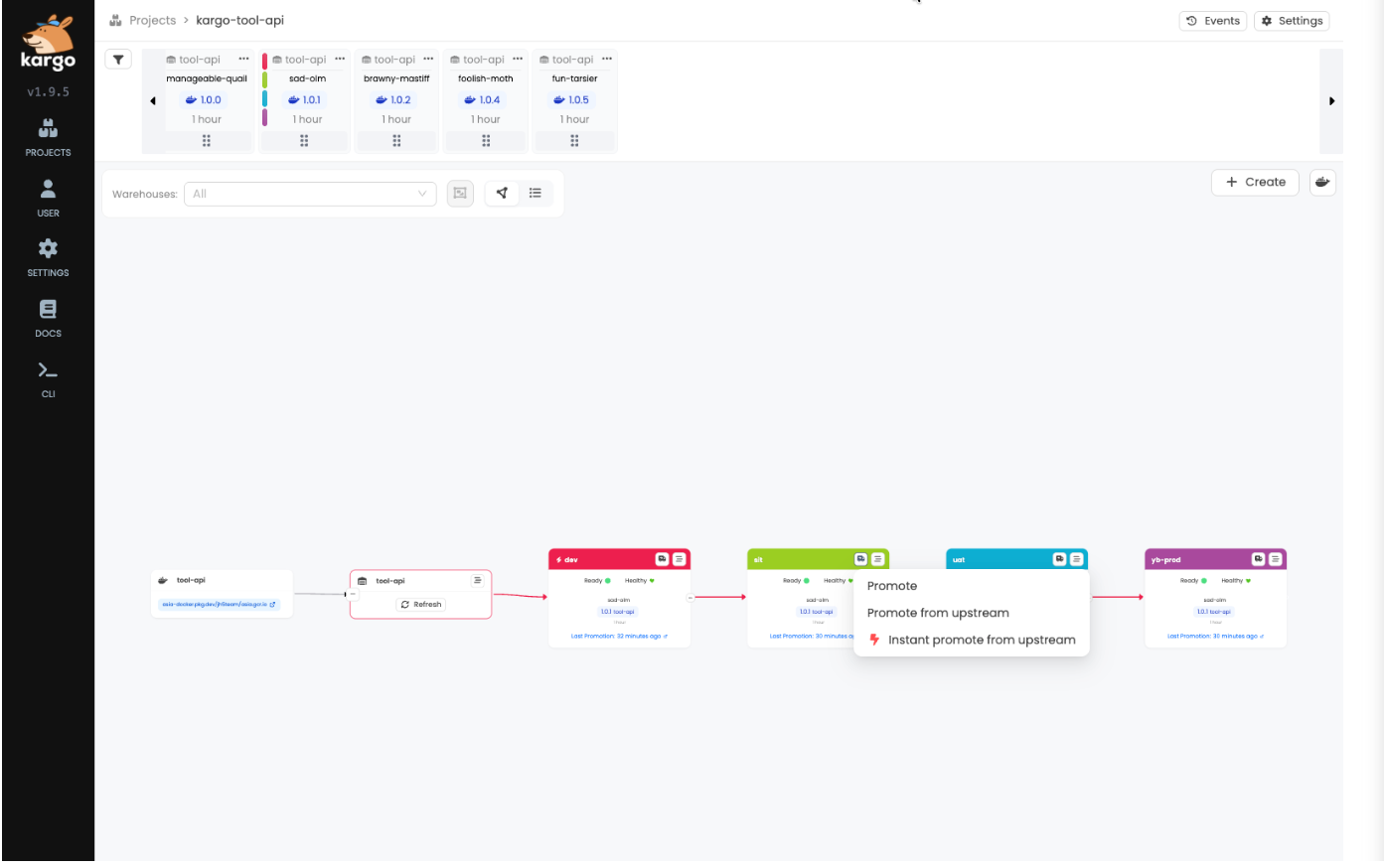Viewport: 1384px width, 868px height.
Task: Open details icon on sit stage
Action: pos(878,559)
